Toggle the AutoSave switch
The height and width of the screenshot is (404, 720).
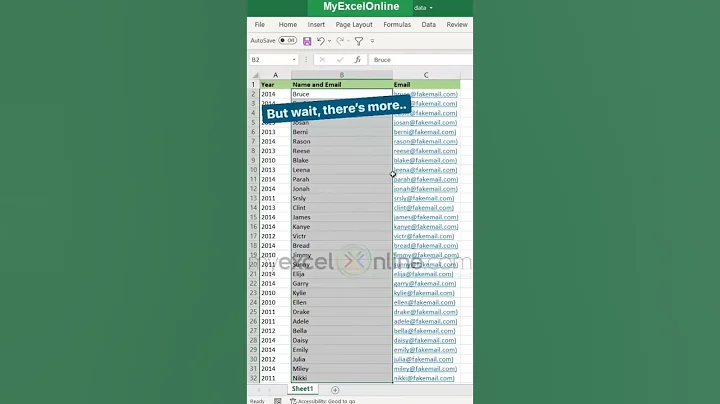click(288, 40)
